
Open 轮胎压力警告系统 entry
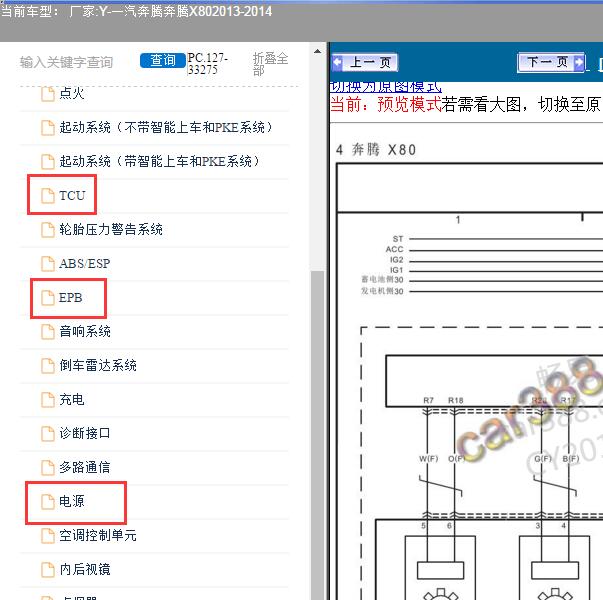click(x=111, y=229)
